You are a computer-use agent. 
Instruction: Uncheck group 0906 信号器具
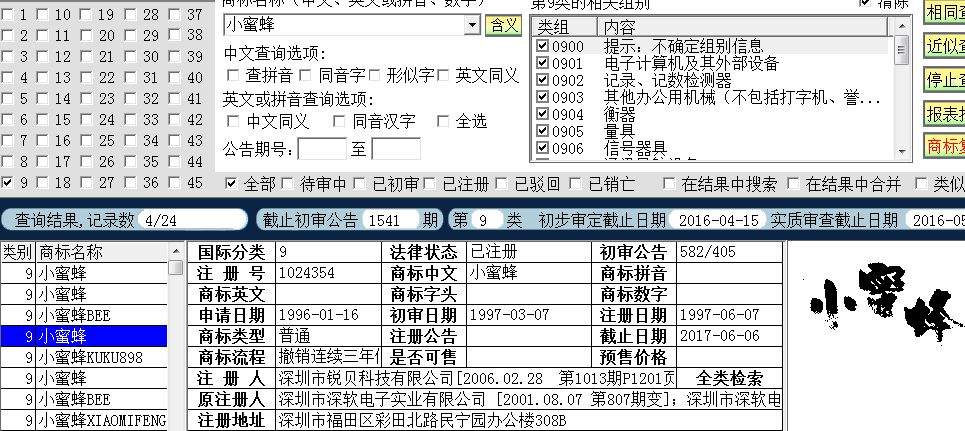pos(542,148)
